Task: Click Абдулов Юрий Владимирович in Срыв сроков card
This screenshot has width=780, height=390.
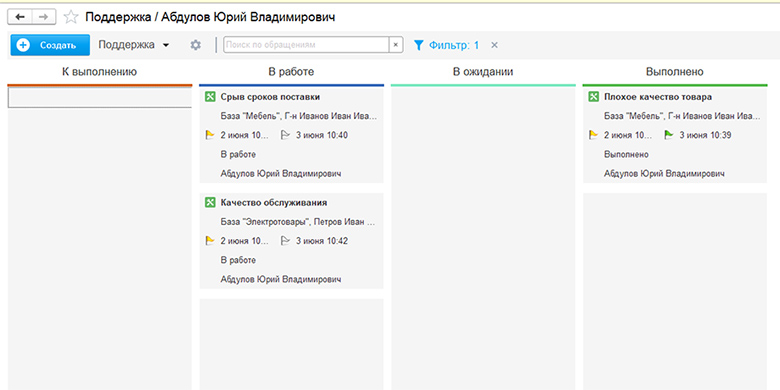Action: pos(281,174)
